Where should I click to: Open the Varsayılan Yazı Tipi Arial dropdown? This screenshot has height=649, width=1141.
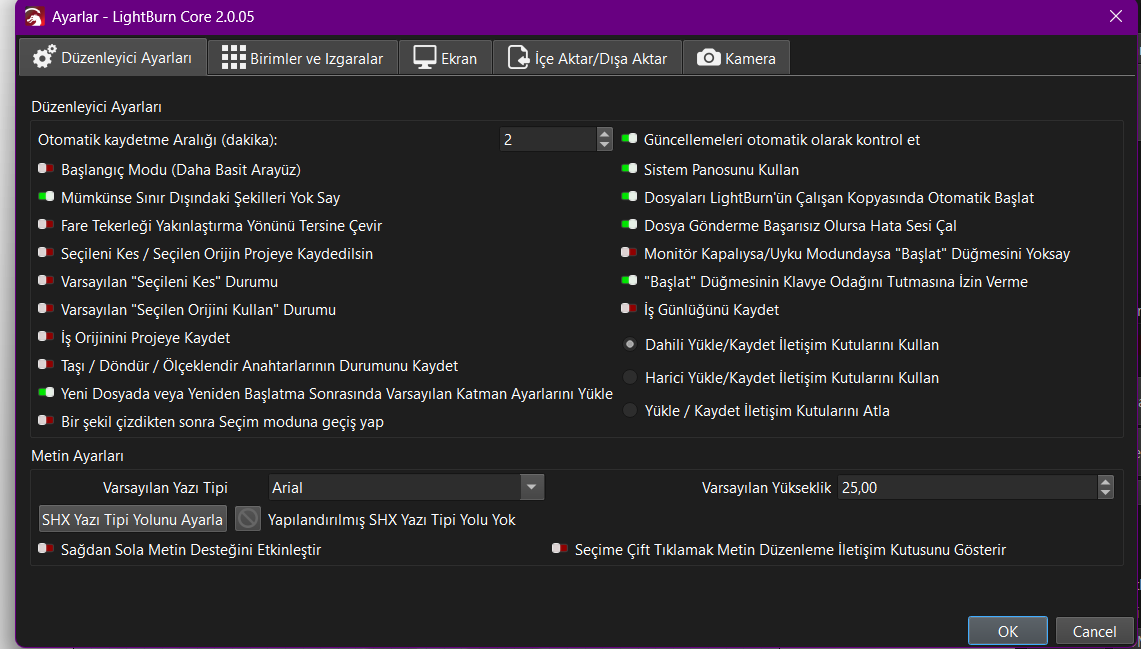[x=531, y=488]
